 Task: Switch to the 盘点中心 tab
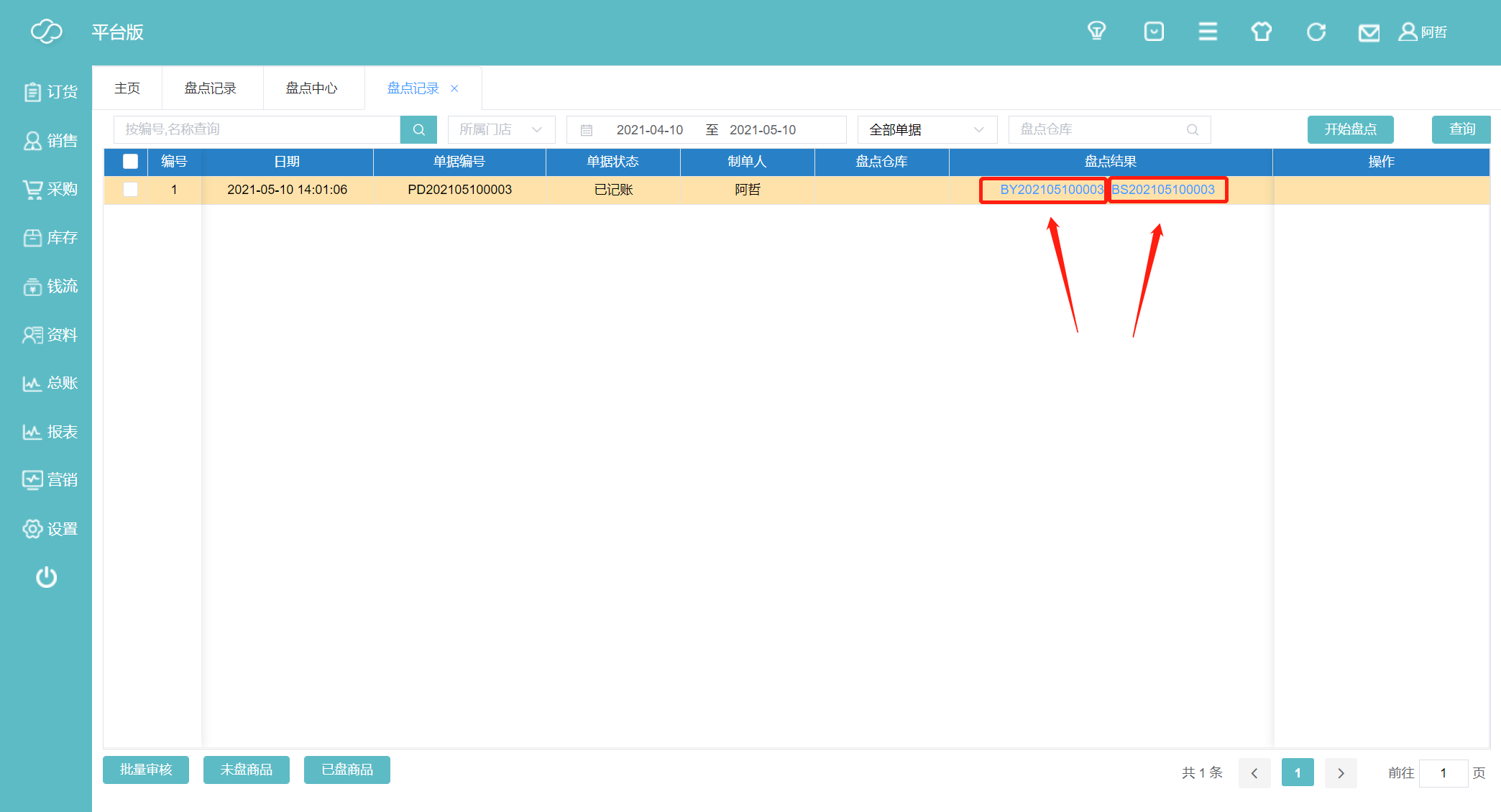click(x=311, y=88)
